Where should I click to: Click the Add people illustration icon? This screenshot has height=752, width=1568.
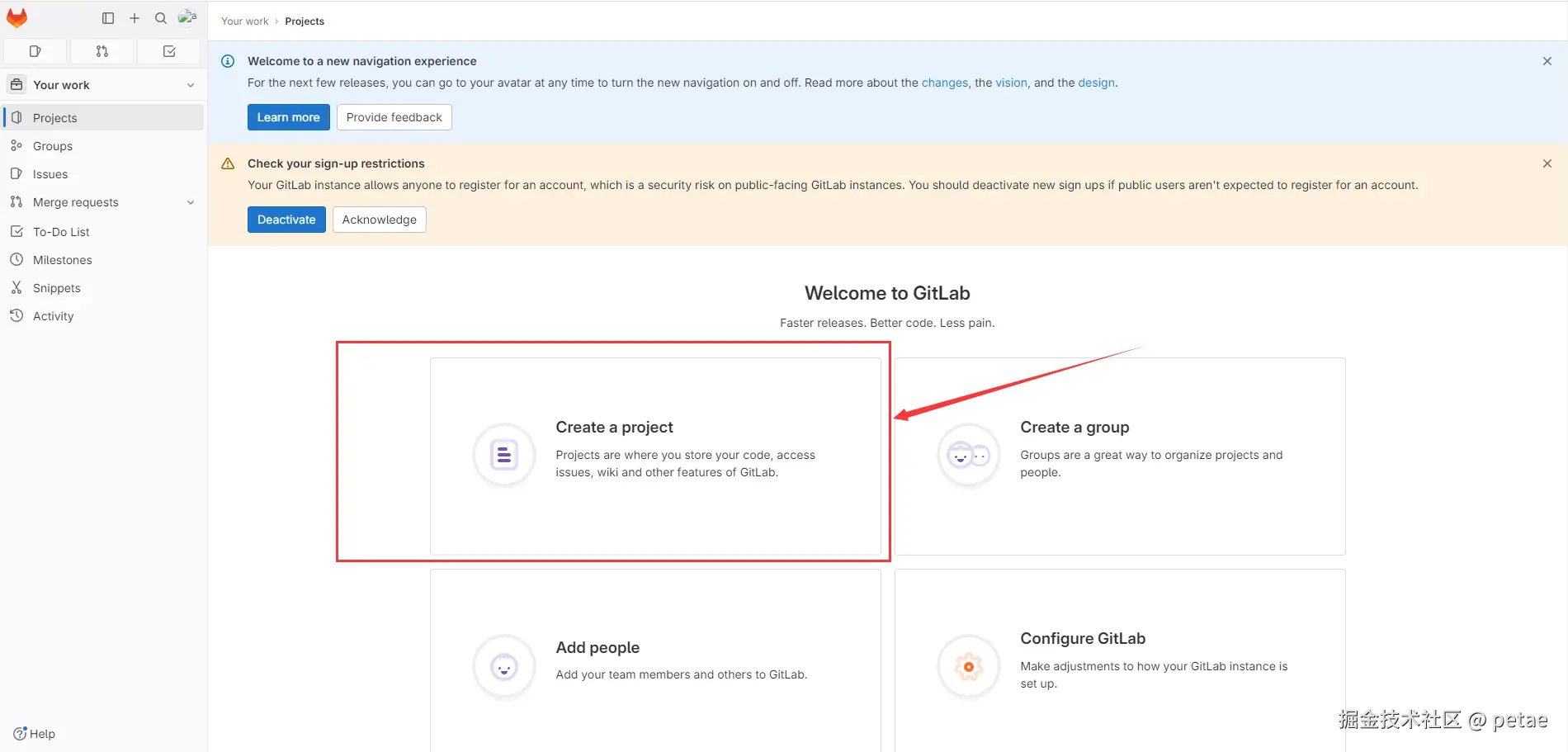(504, 666)
